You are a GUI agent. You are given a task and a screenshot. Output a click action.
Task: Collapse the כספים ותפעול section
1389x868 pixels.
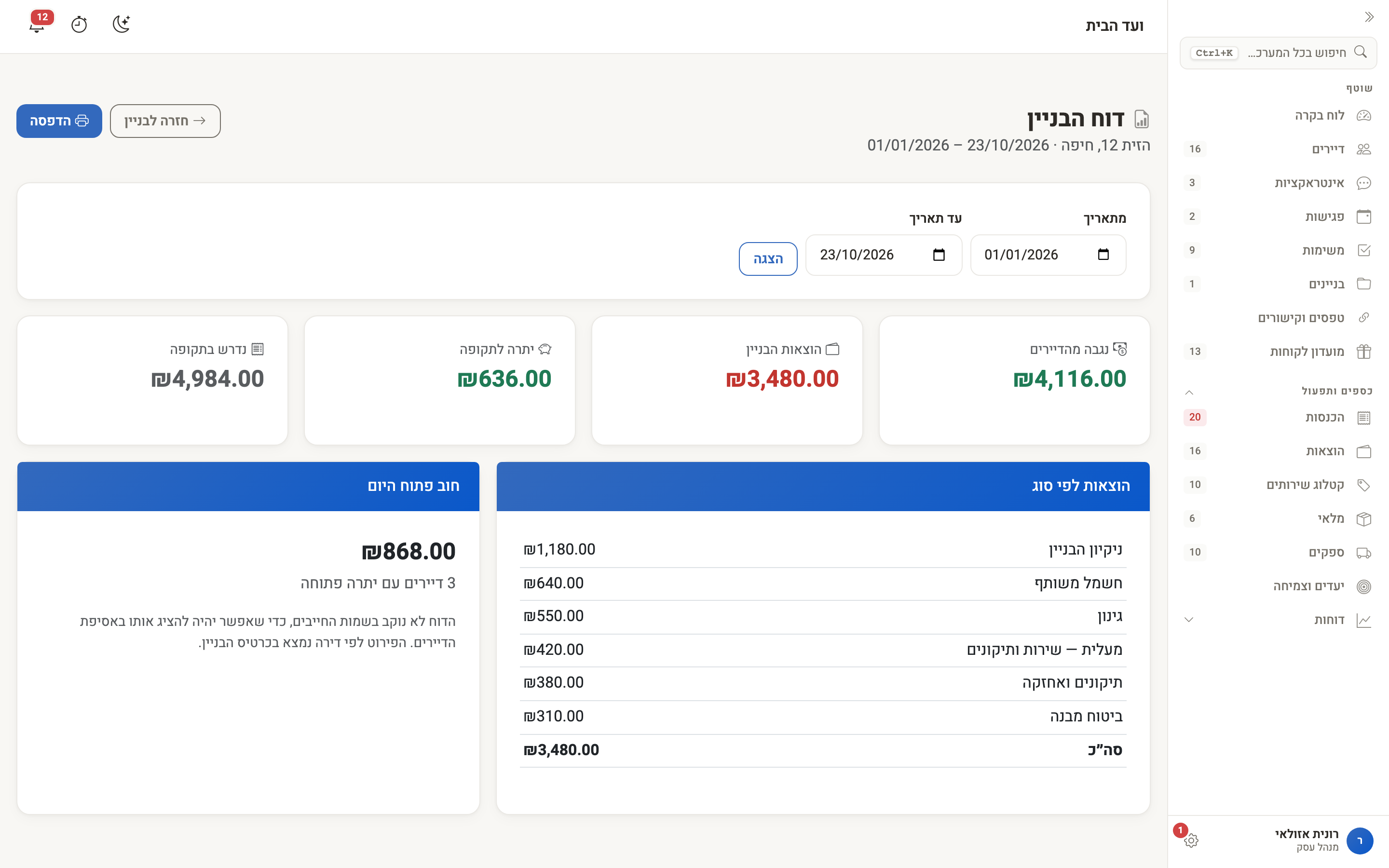pos(1189,392)
